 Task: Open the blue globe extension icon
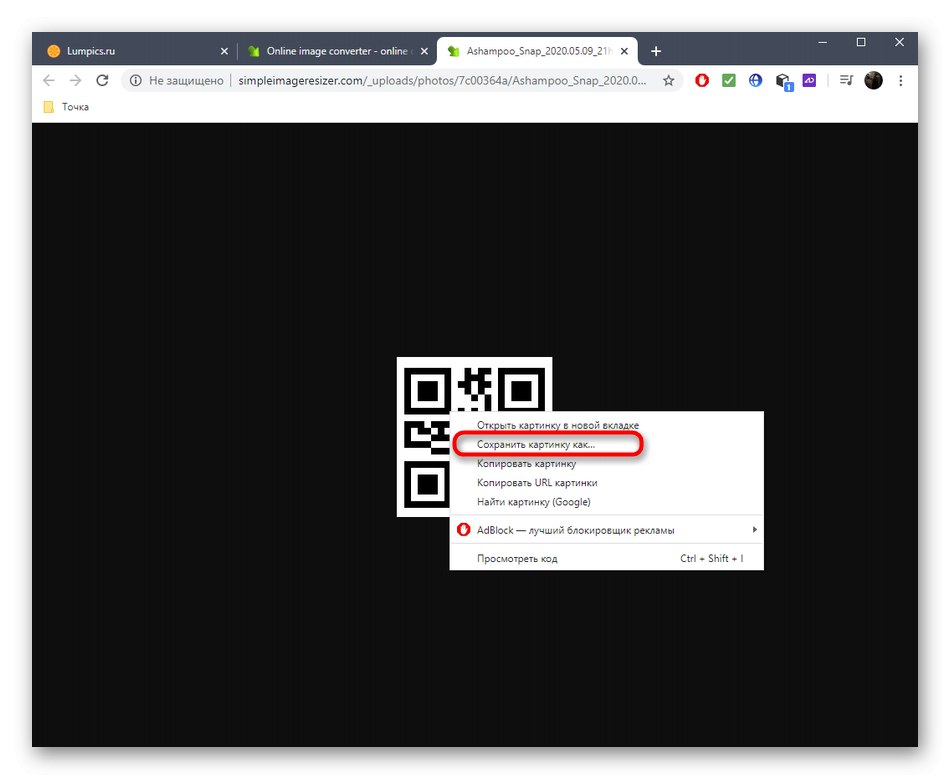tap(756, 81)
